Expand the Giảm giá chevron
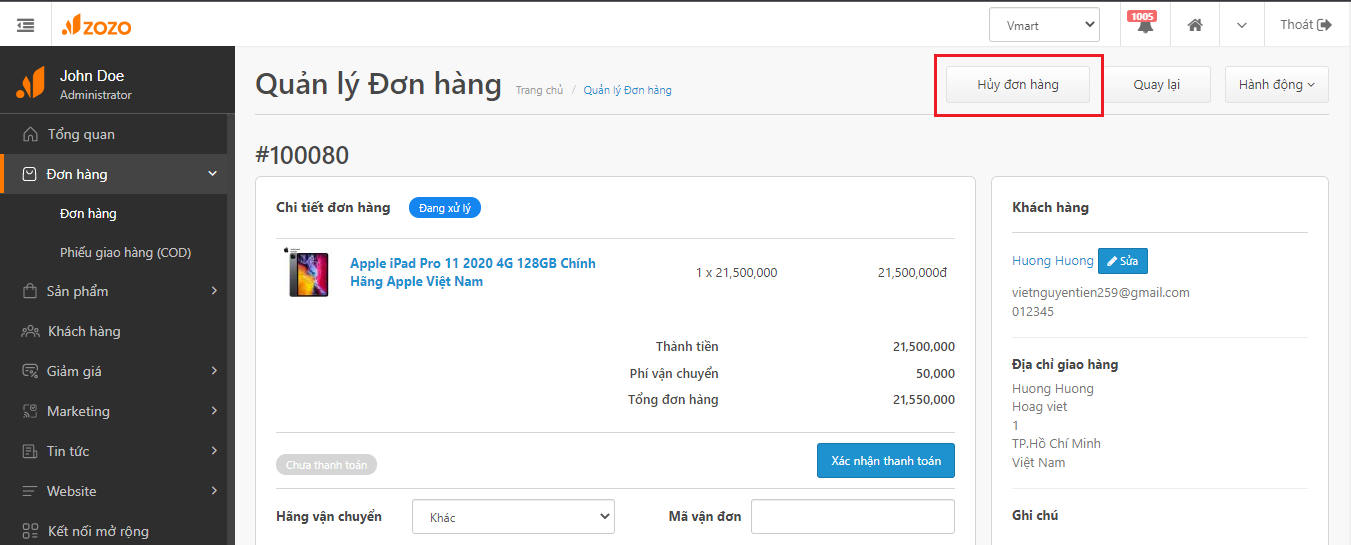 [x=214, y=371]
